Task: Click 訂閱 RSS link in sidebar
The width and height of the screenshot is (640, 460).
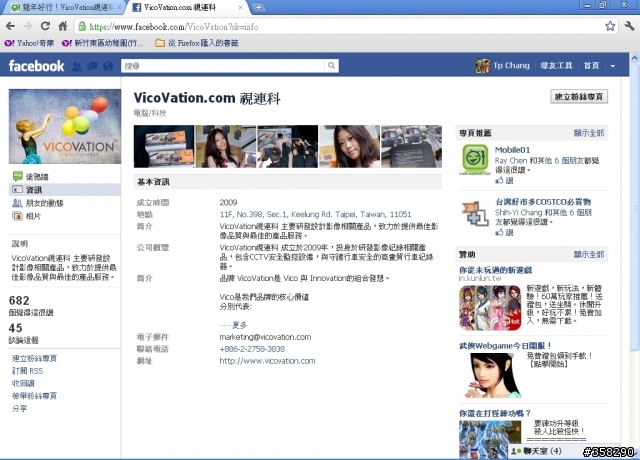Action: click(x=27, y=371)
